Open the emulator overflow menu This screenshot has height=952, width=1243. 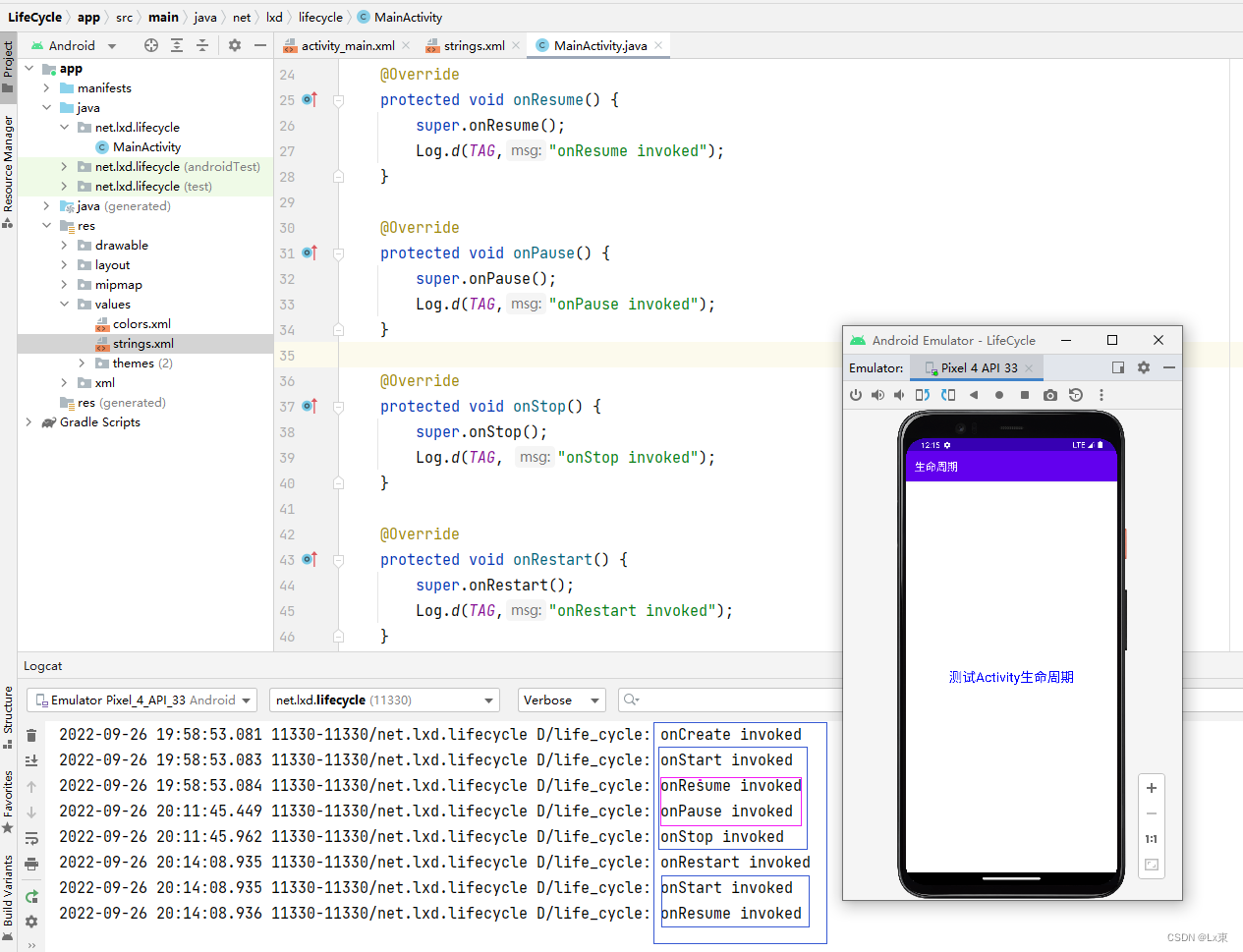[x=1100, y=394]
